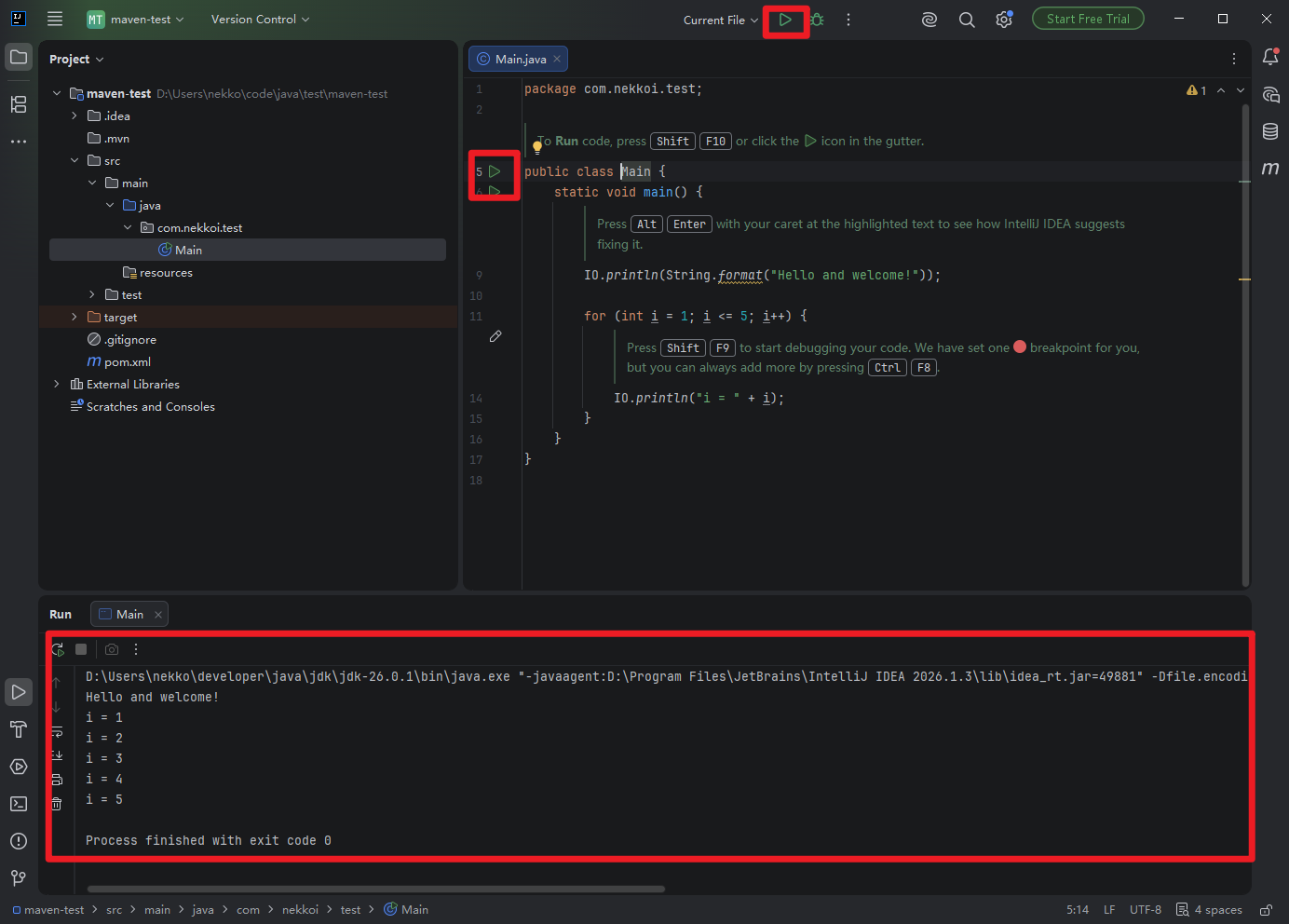Open the Project view selector dropdown
This screenshot has width=1289, height=924.
tap(76, 59)
